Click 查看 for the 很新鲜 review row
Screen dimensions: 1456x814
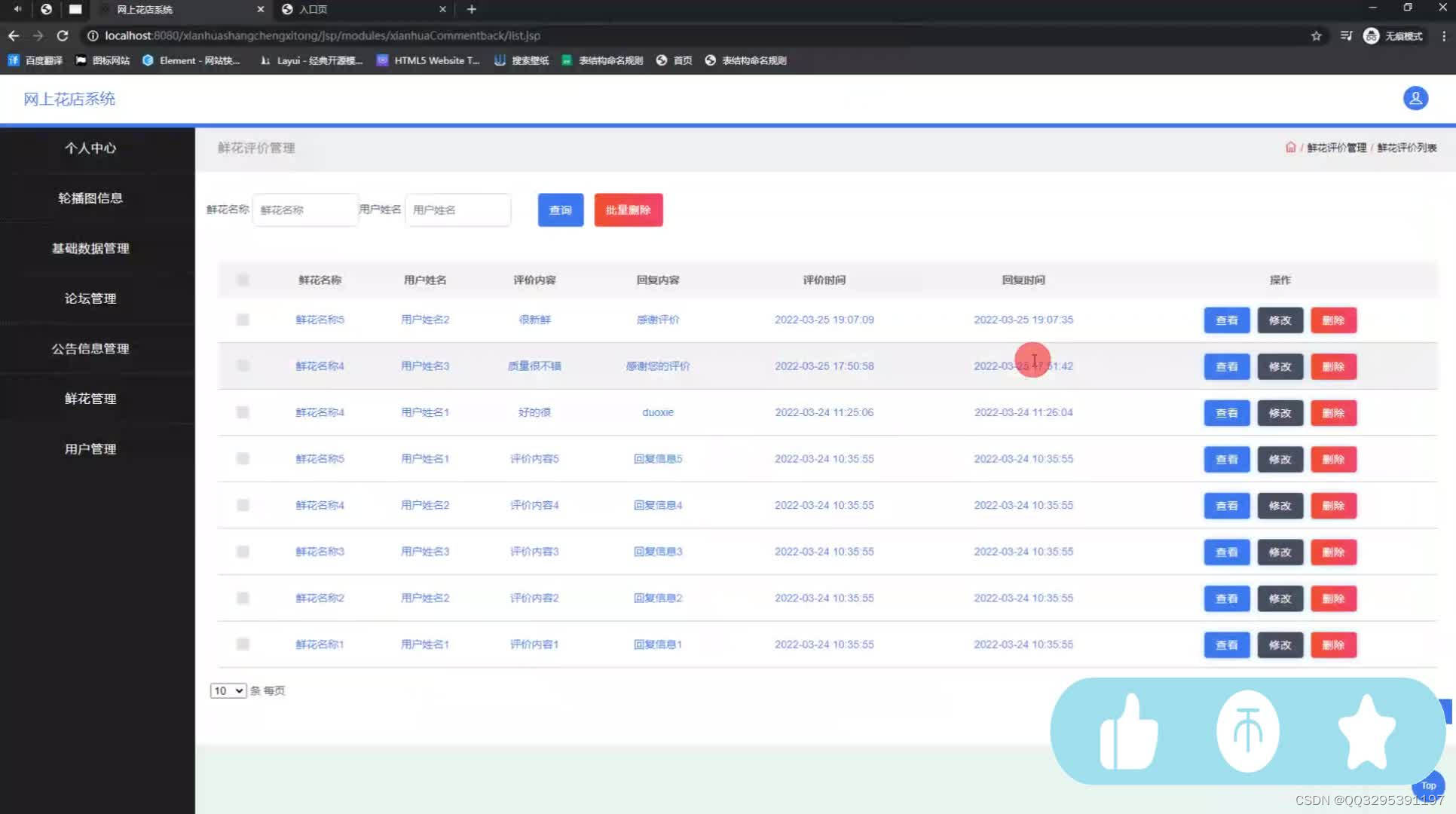coord(1226,320)
